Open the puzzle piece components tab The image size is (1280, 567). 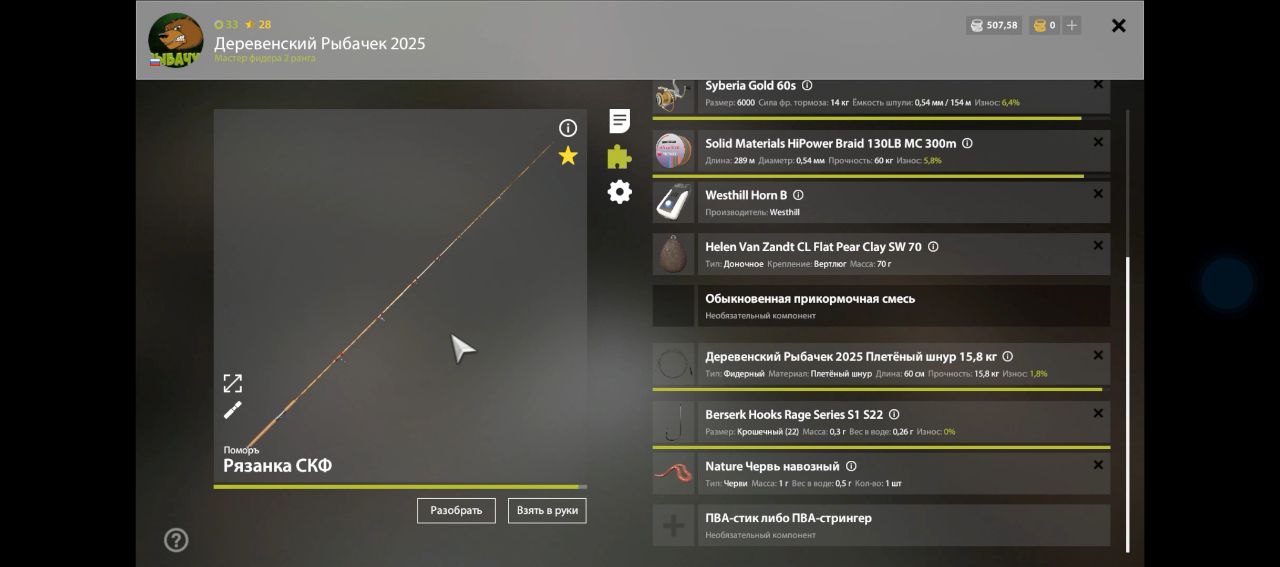[620, 157]
